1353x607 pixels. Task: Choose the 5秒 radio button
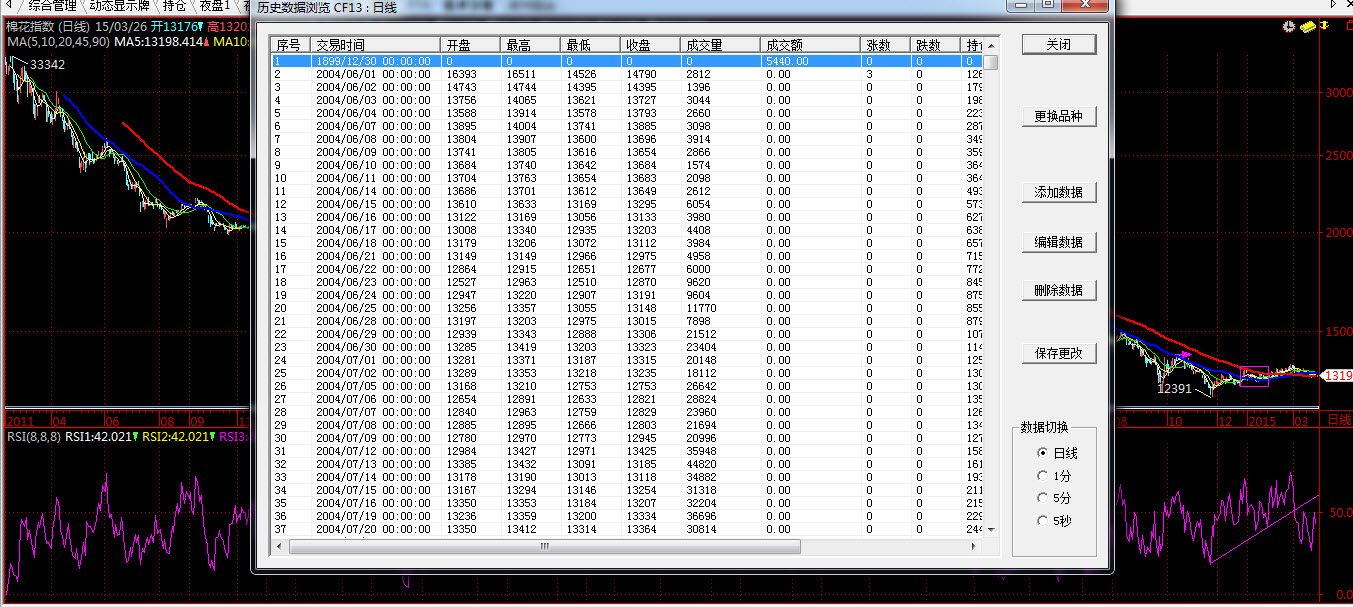pyautogui.click(x=1044, y=521)
